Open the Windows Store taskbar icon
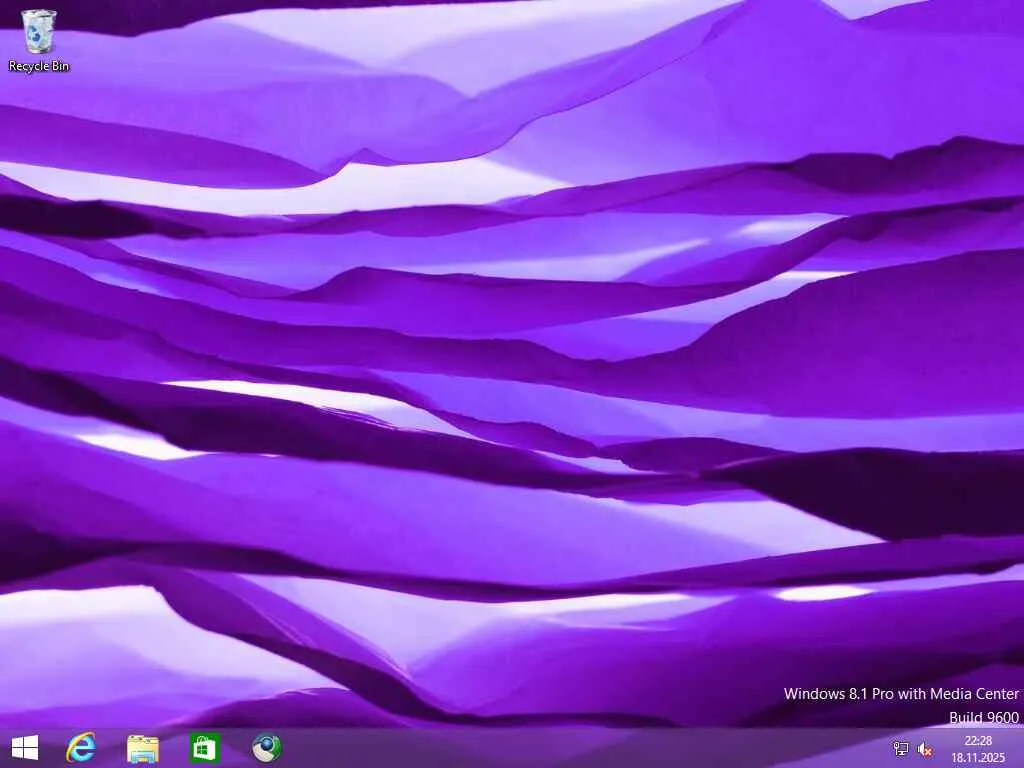This screenshot has height=768, width=1024. click(x=204, y=748)
